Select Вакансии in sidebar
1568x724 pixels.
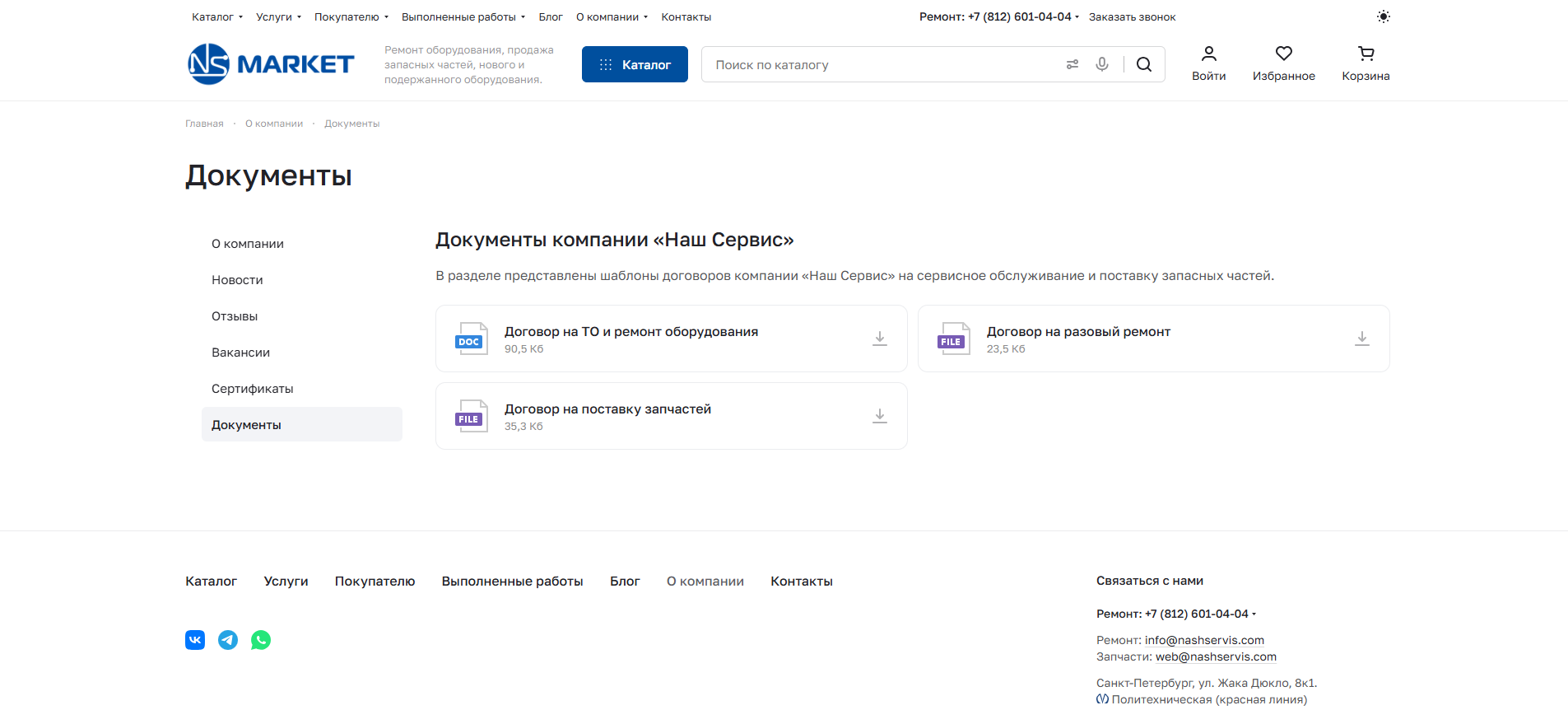302,353
